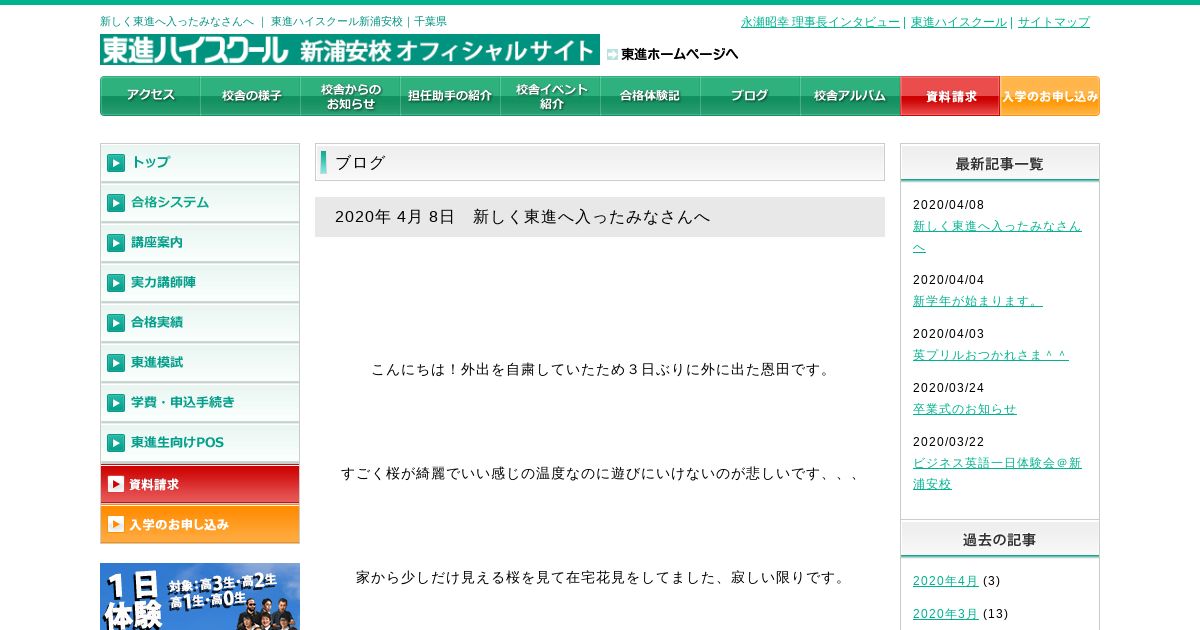Click the arrow icon next to 合格システム

coord(116,202)
